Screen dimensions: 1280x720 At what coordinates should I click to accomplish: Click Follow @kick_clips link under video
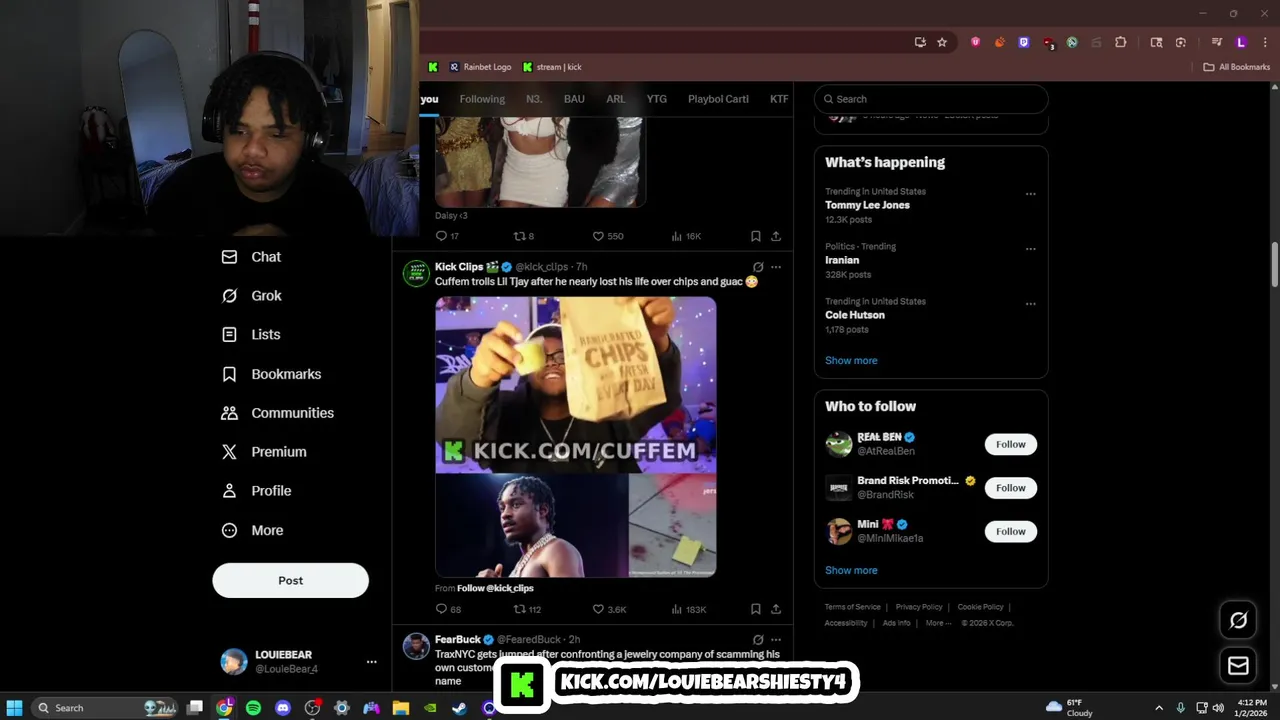(495, 588)
